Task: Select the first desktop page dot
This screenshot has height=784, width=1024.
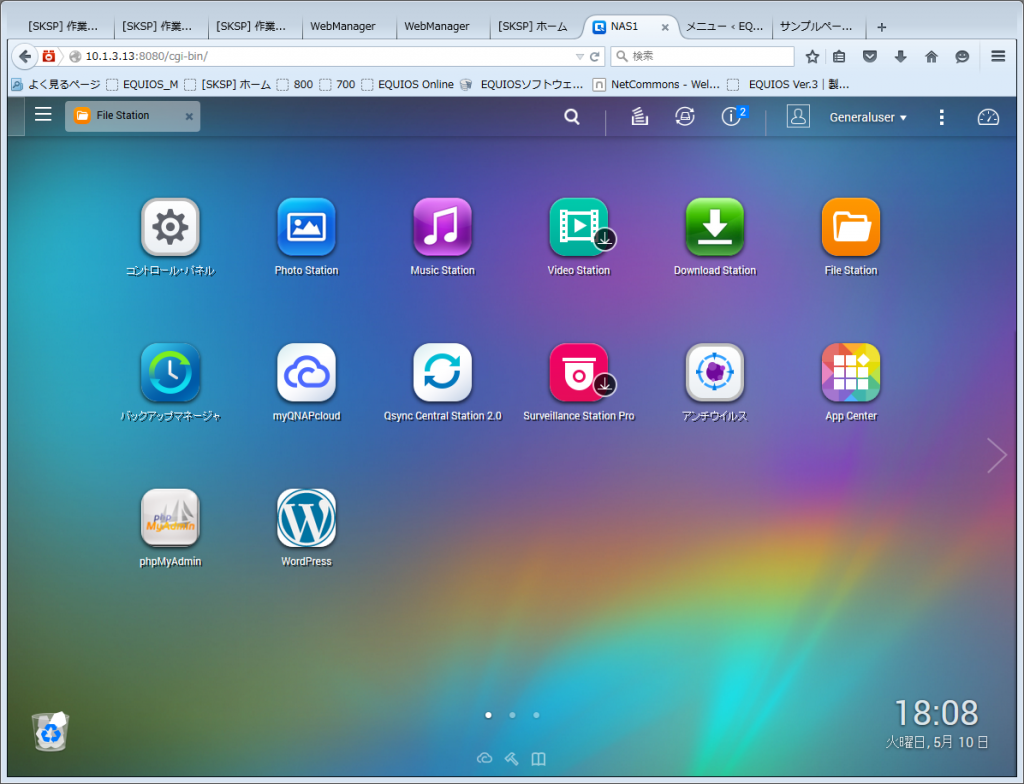Action: point(488,715)
